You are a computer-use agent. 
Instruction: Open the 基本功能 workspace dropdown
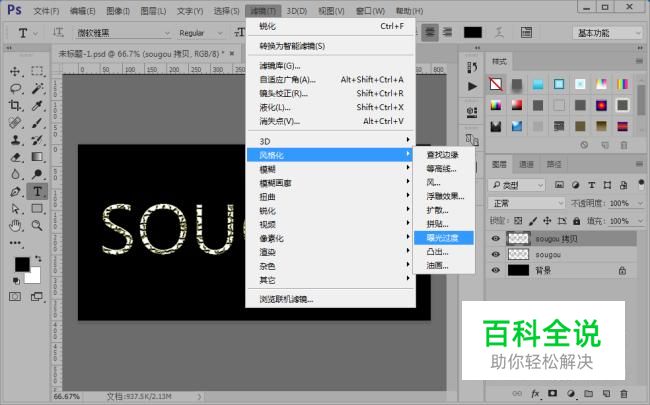(x=607, y=33)
